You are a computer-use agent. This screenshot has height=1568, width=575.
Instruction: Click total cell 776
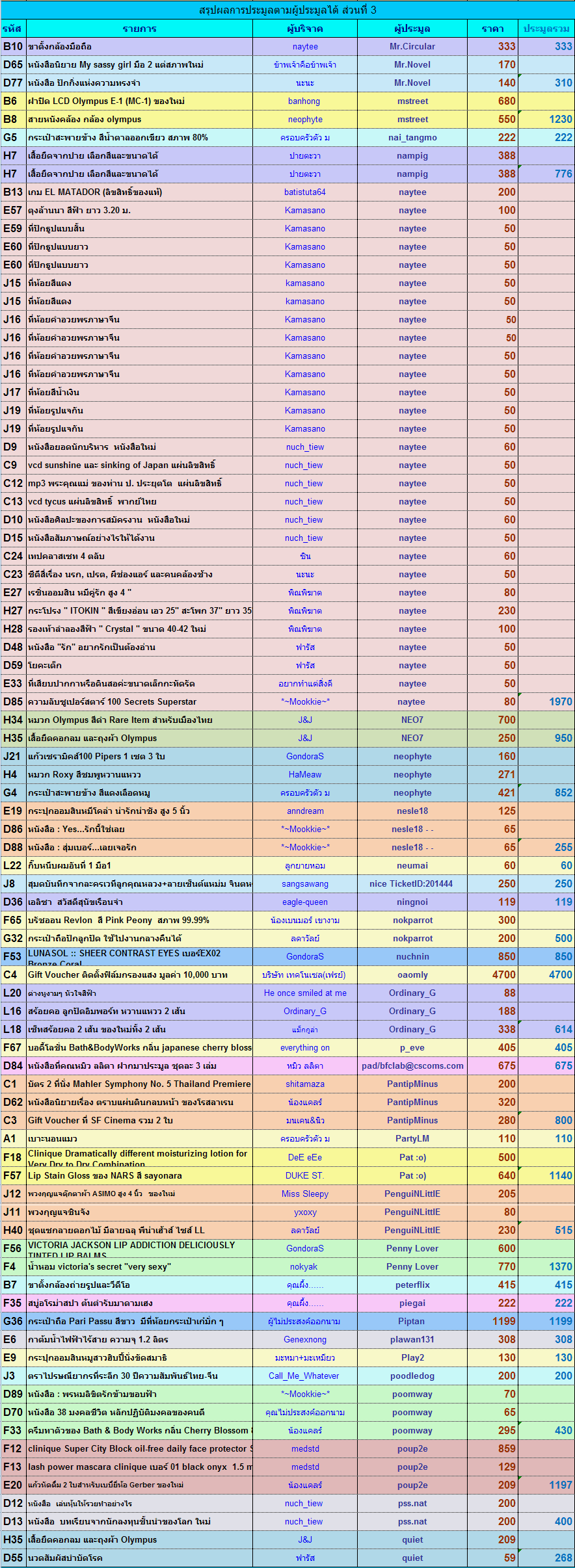coord(546,174)
